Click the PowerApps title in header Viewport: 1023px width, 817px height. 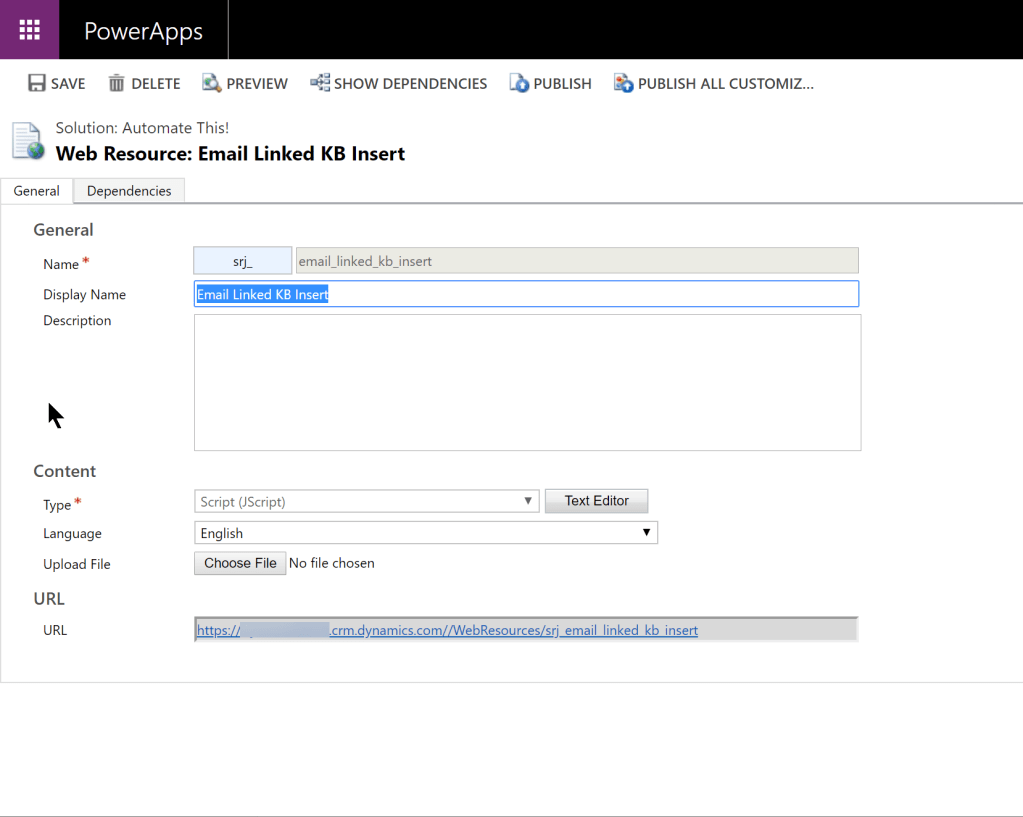point(143,31)
